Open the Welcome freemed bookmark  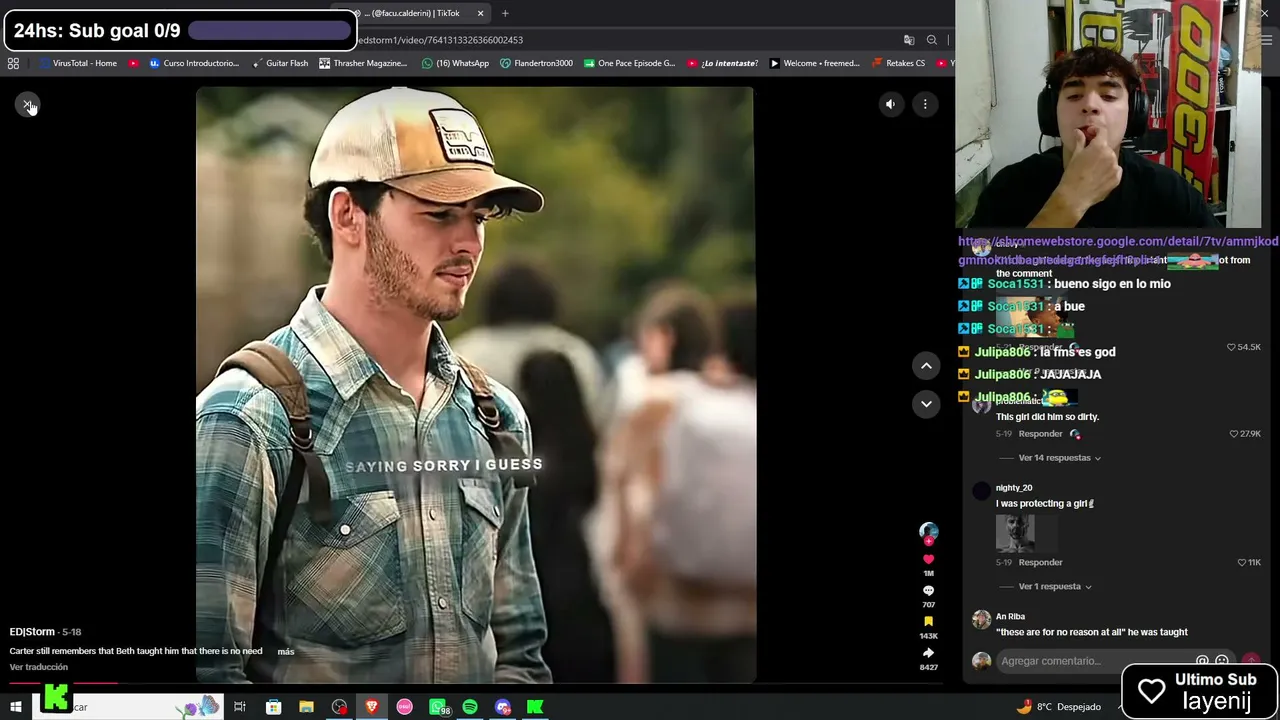click(814, 63)
